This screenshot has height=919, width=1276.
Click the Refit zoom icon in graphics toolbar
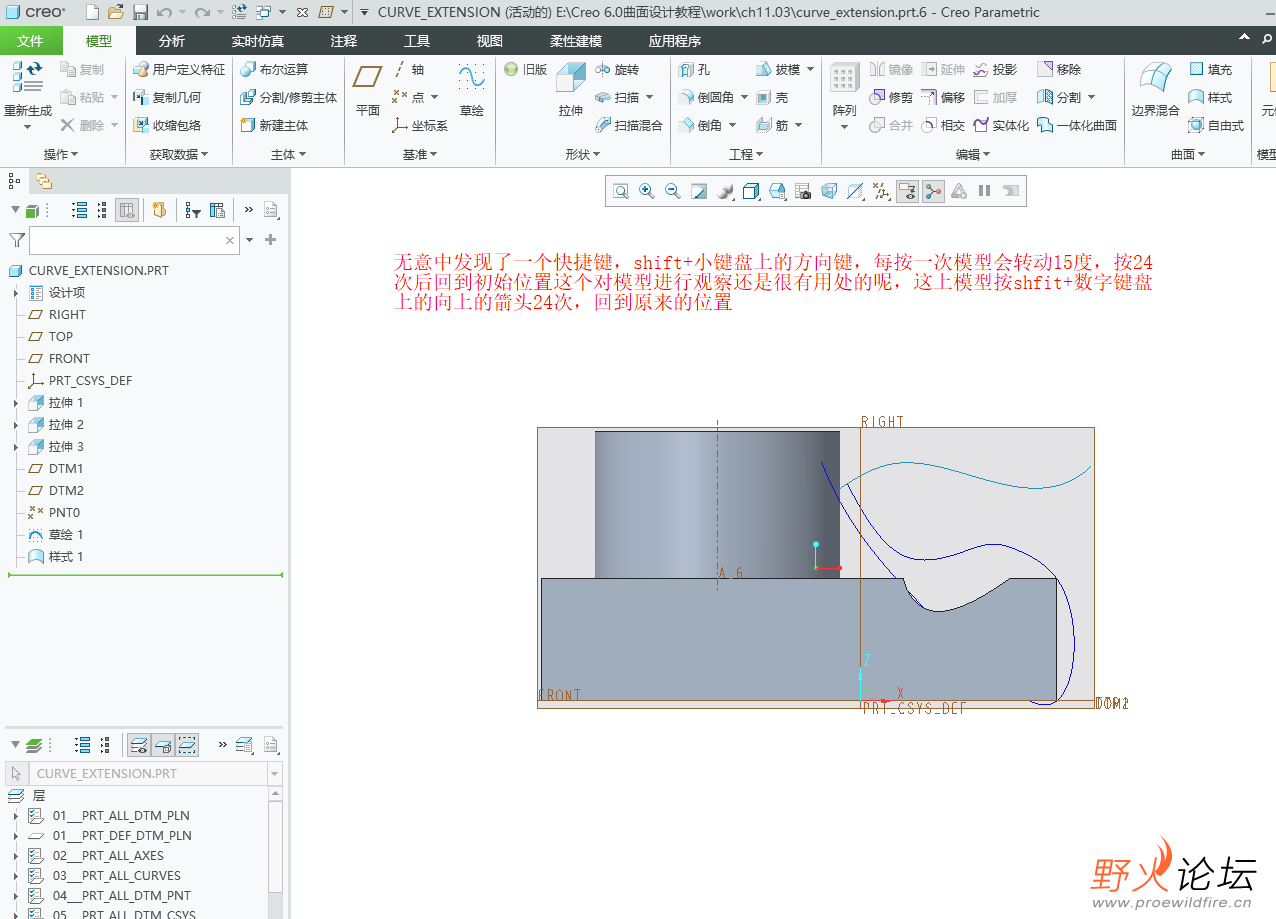621,191
